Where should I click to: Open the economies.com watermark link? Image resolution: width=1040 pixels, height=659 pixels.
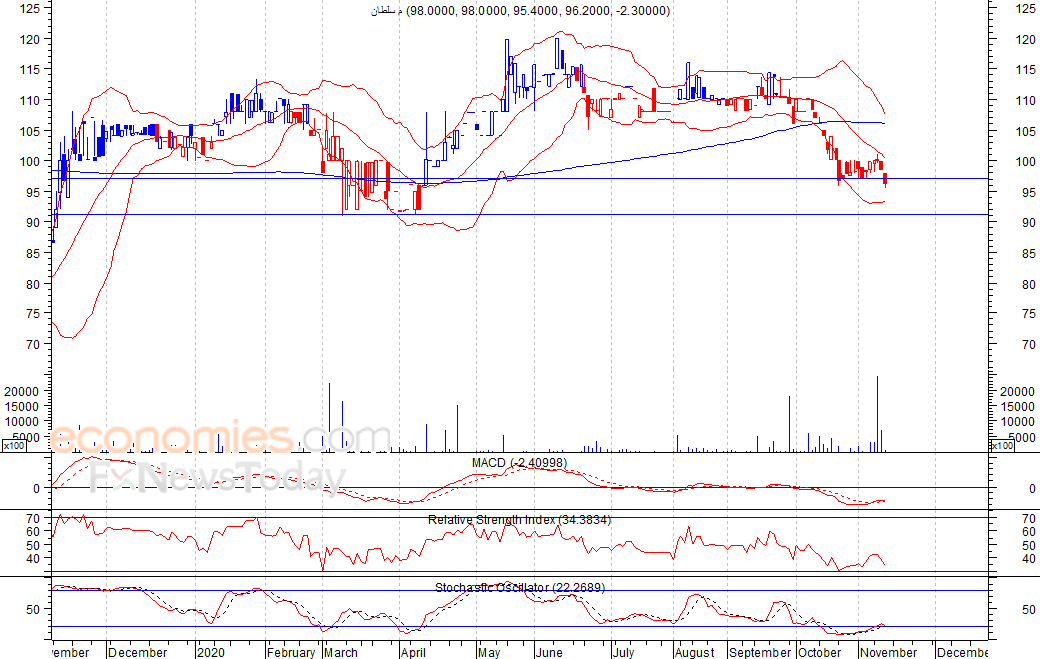(x=220, y=439)
